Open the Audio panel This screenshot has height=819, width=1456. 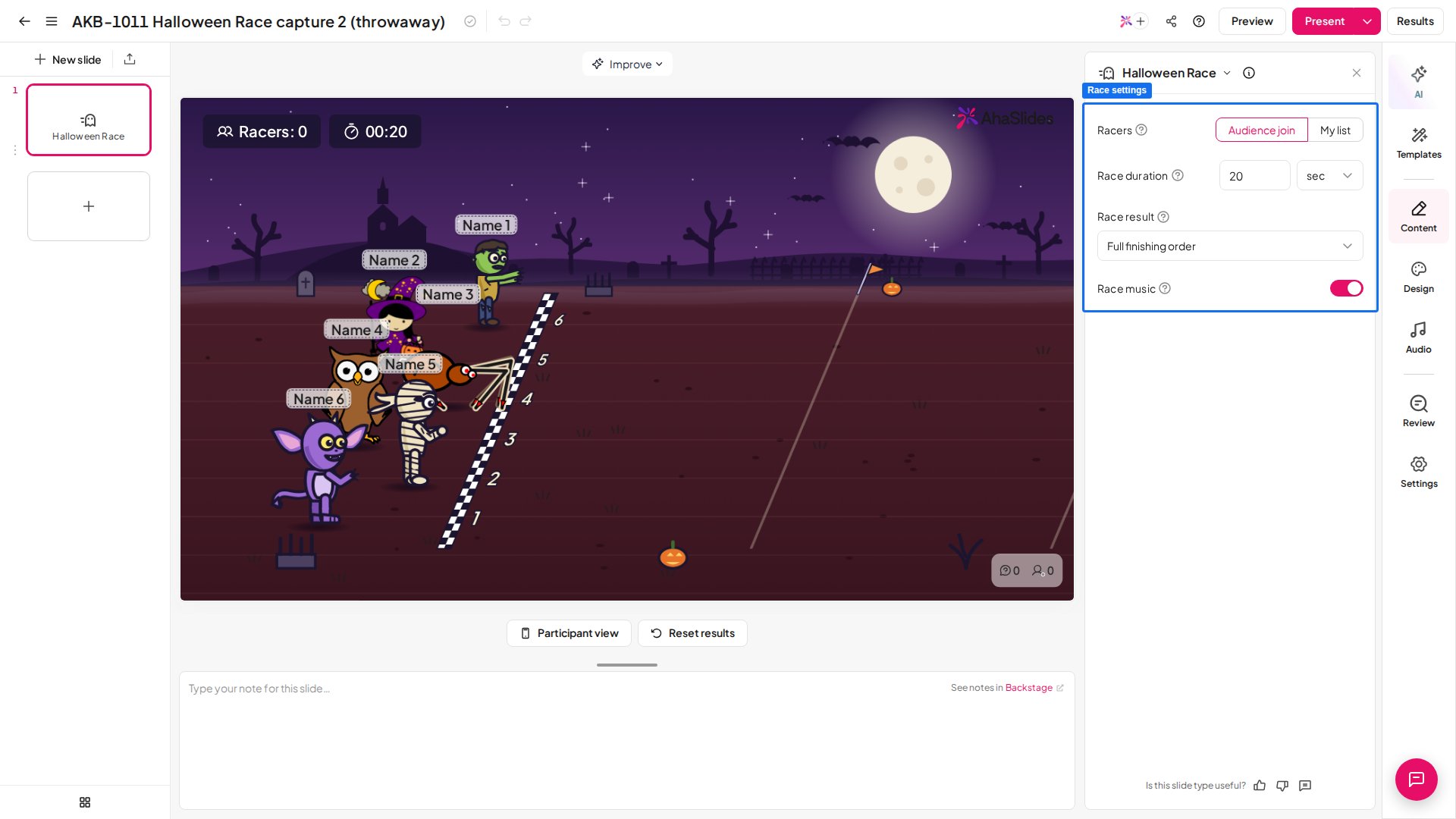coord(1419,338)
